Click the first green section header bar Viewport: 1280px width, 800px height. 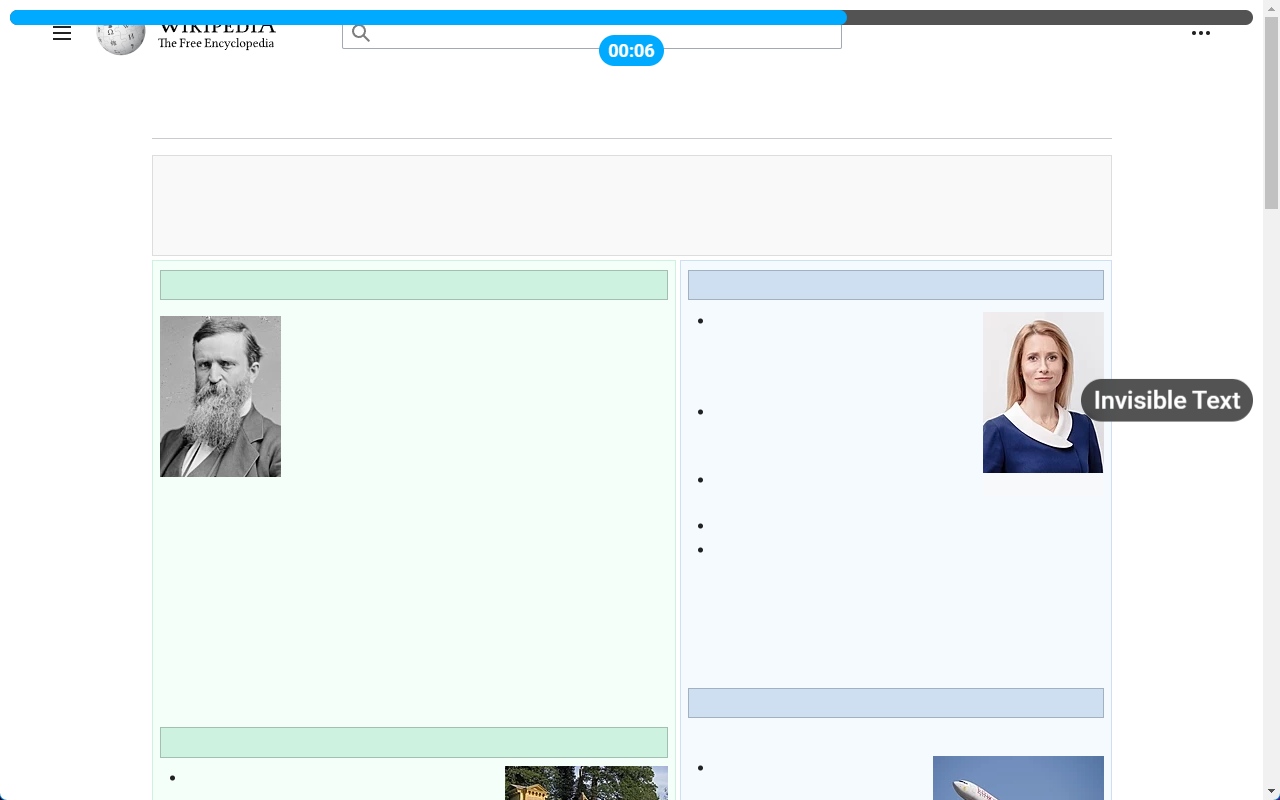pos(413,285)
